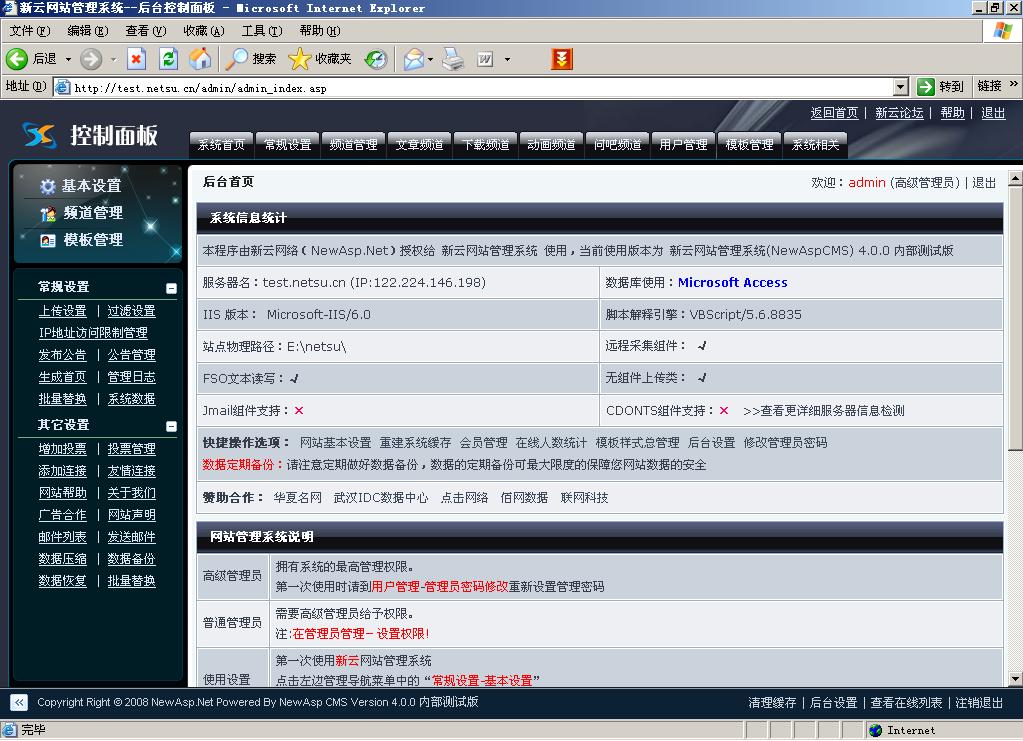Open the Edit button dropdown arrow
Image resolution: width=1023 pixels, height=741 pixels.
507,59
